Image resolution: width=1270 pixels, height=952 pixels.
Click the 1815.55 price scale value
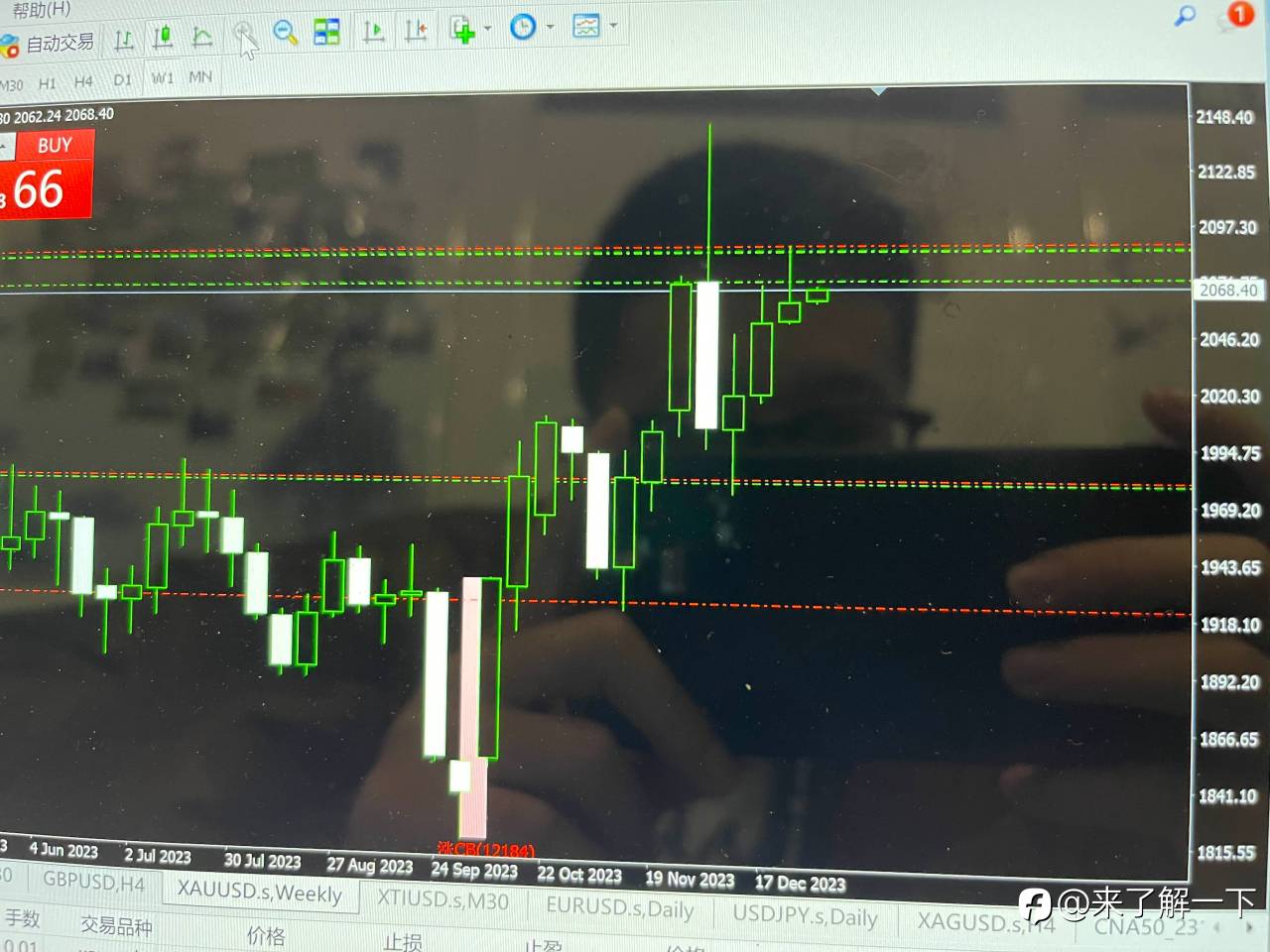click(x=1226, y=852)
